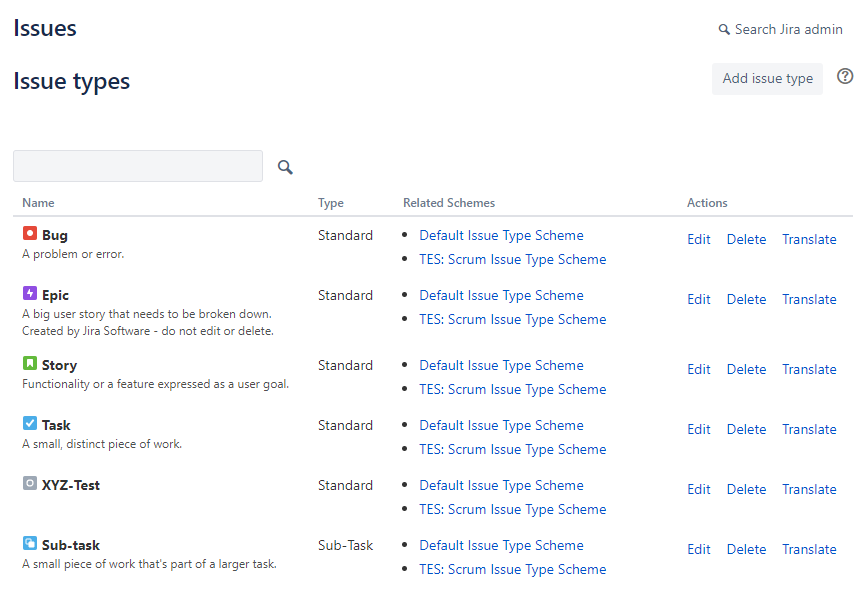This screenshot has height=604, width=858.
Task: Click the Issues section heading
Action: pos(45,28)
